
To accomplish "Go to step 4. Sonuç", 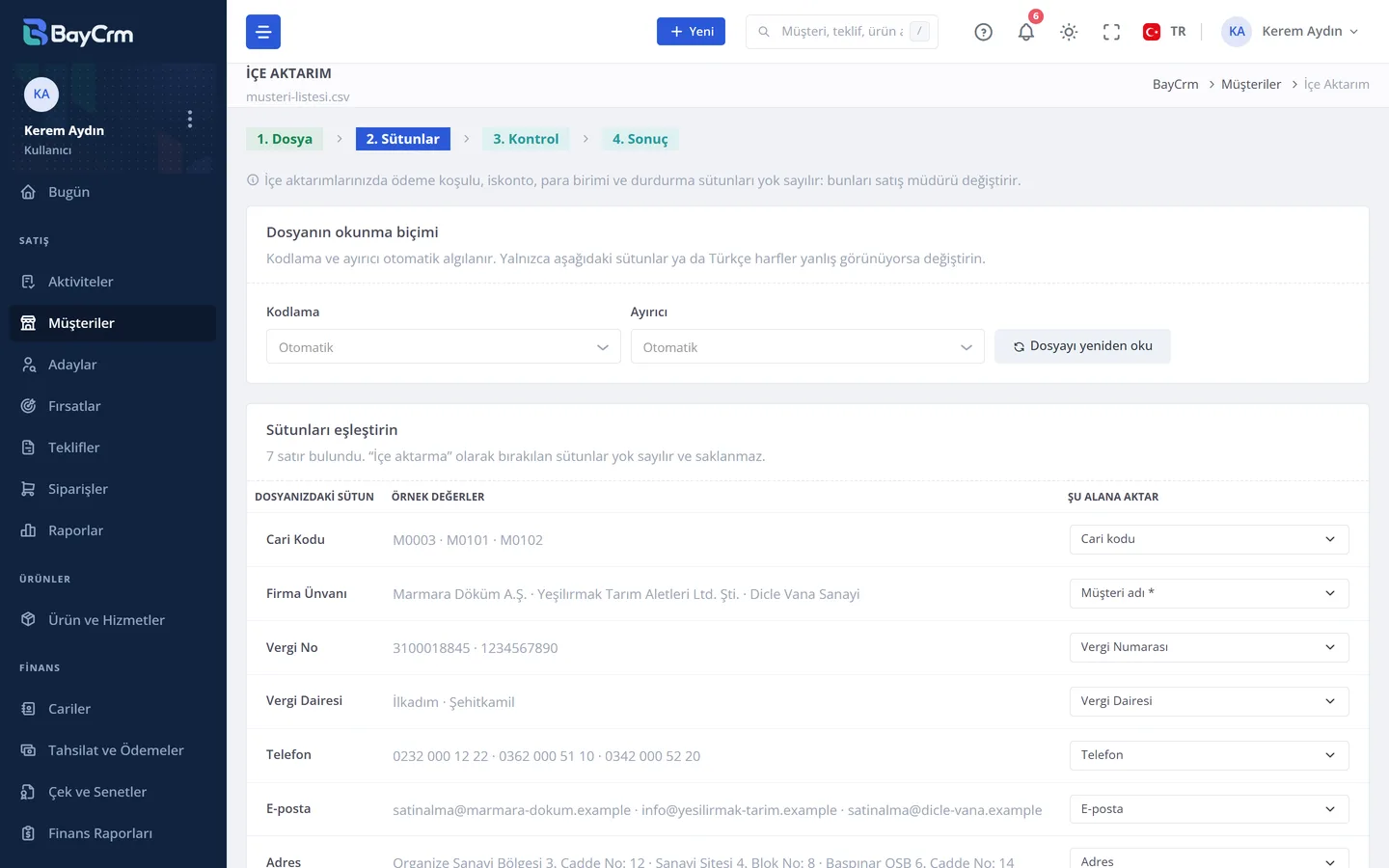I will point(640,139).
